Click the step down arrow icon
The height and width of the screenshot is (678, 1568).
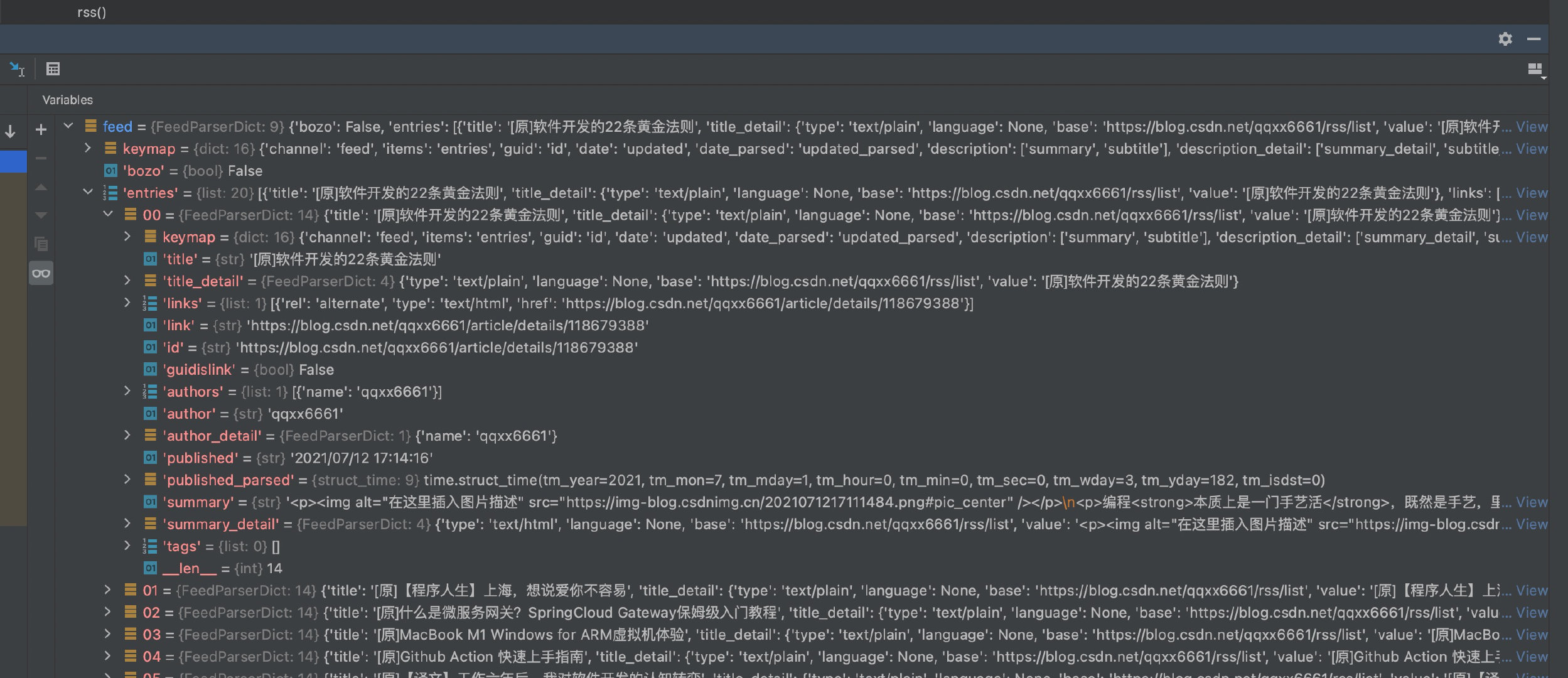pyautogui.click(x=11, y=131)
